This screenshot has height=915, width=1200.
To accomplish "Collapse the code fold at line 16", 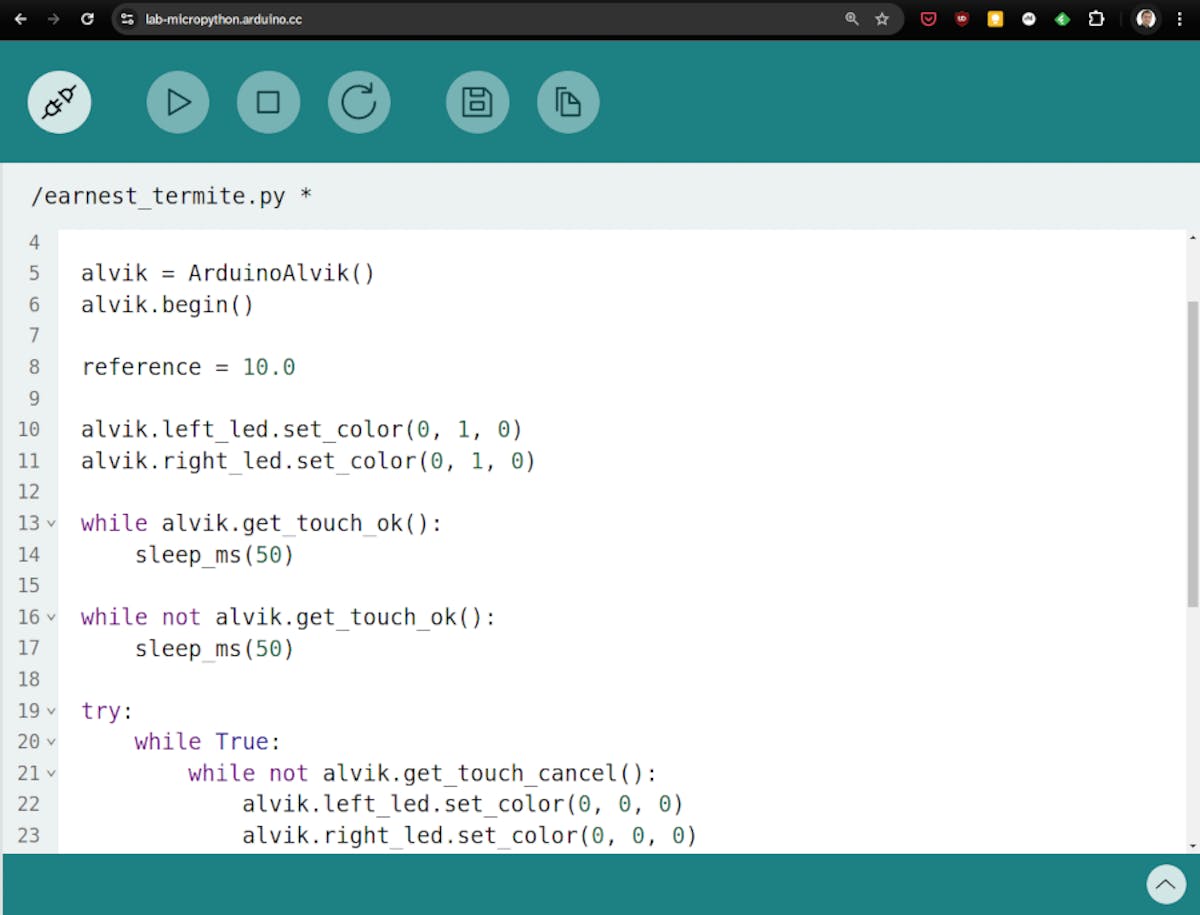I will point(51,617).
